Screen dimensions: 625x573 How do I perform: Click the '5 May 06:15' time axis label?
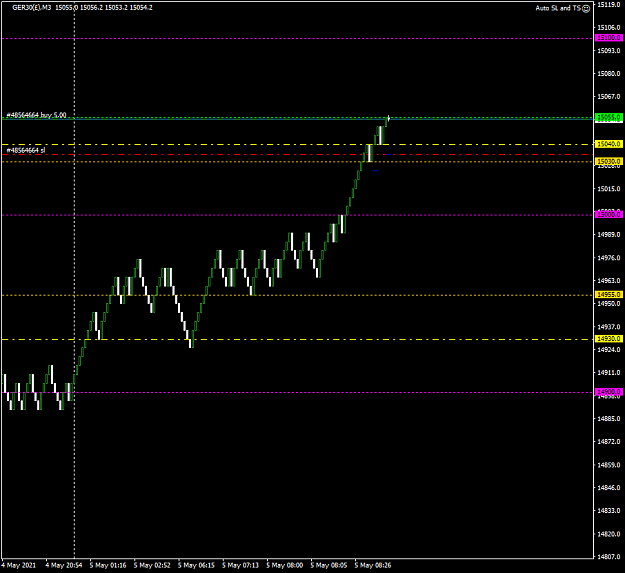pyautogui.click(x=197, y=565)
